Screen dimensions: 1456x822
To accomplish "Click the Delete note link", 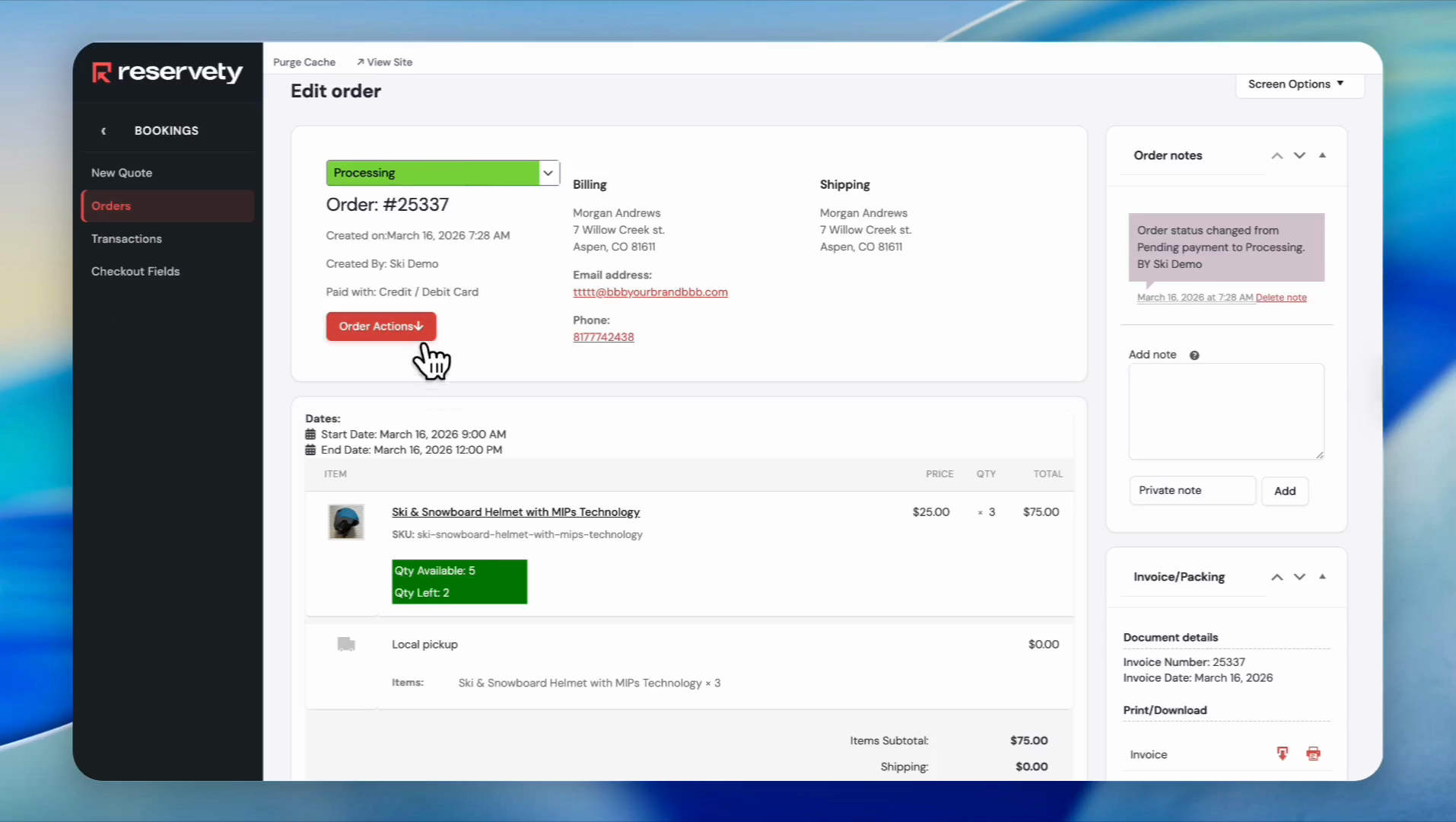I will point(1281,298).
